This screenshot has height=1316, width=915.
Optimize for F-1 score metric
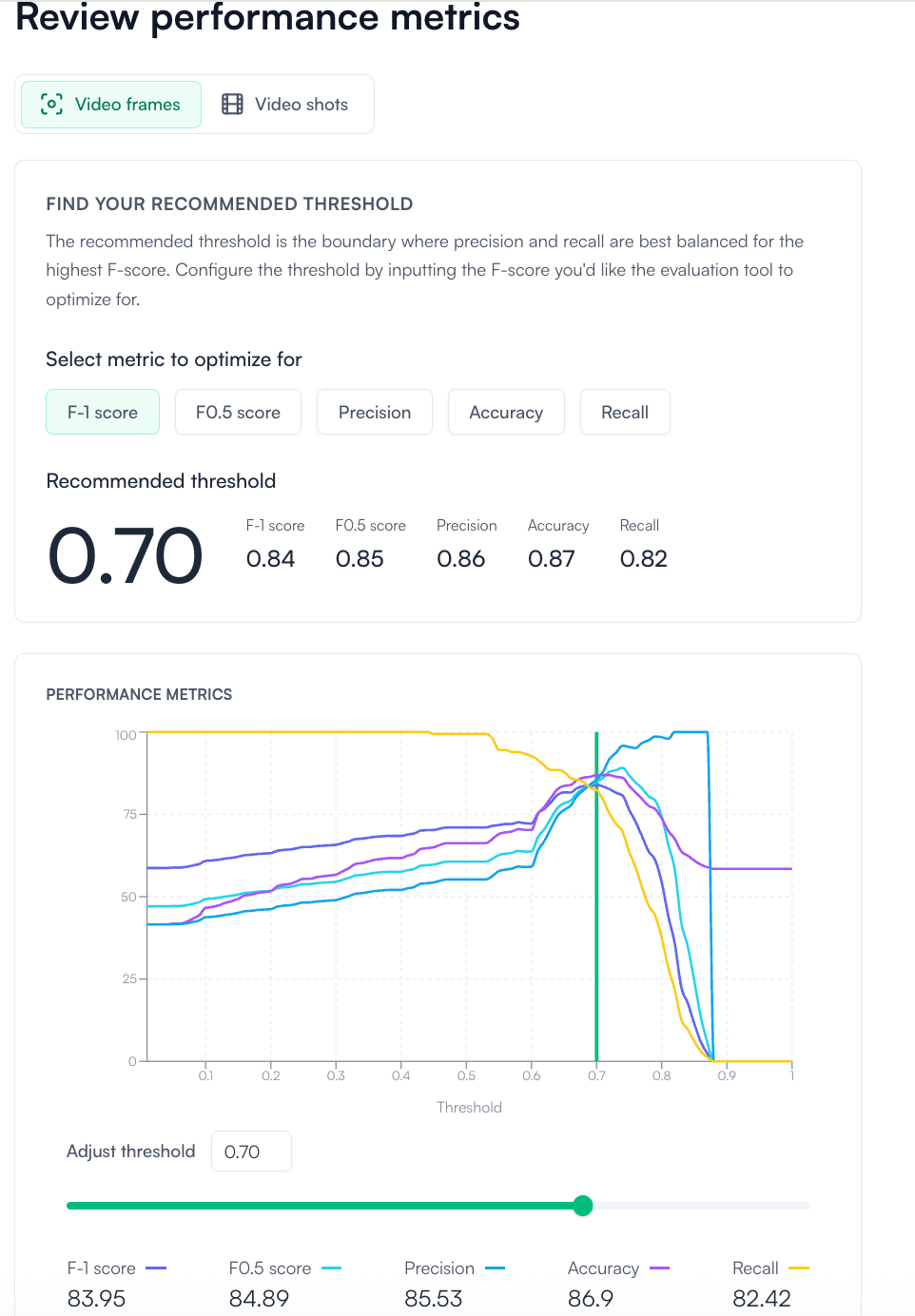[103, 413]
